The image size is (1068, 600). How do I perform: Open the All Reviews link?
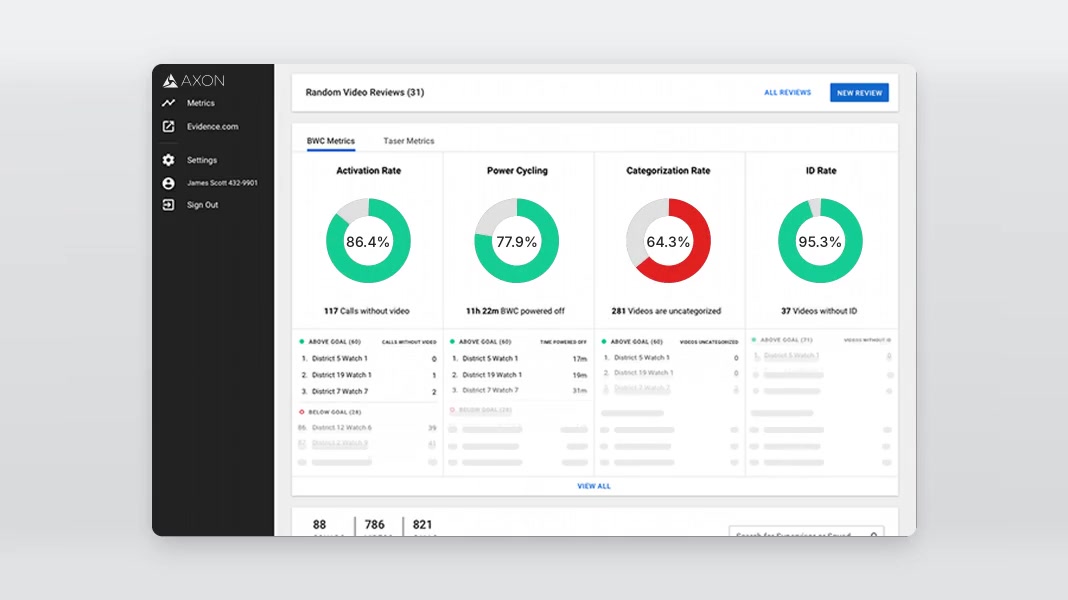787,93
